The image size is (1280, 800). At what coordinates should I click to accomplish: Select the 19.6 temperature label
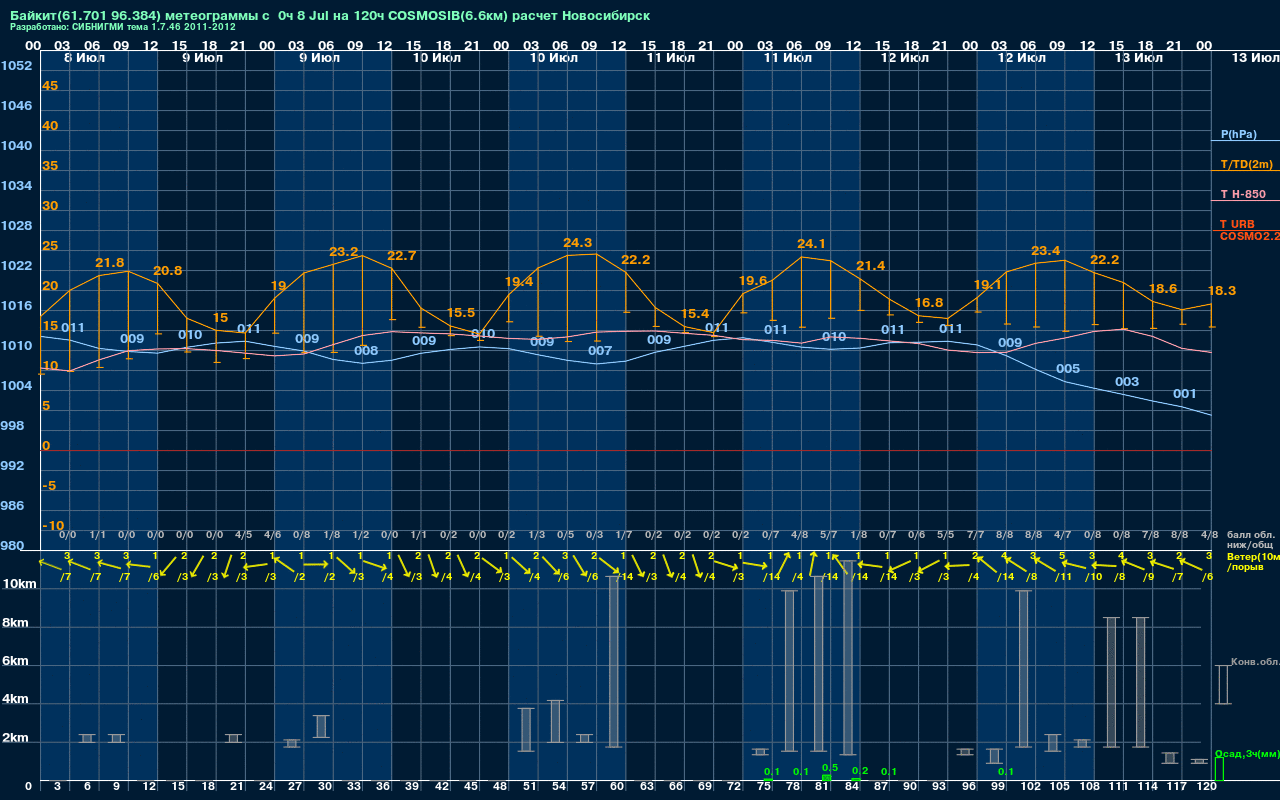point(753,281)
